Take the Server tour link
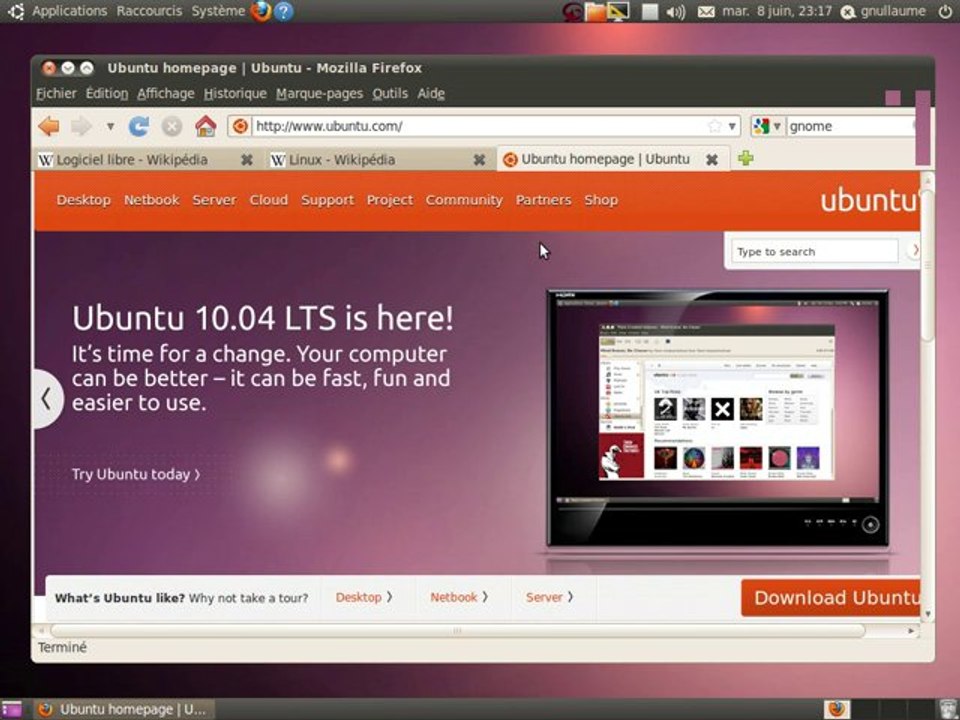The width and height of the screenshot is (960, 720). [x=550, y=597]
